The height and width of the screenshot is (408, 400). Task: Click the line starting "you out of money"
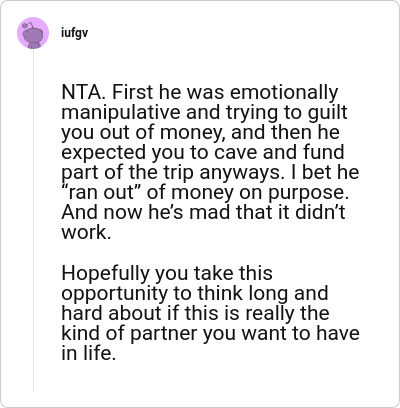[x=200, y=132]
